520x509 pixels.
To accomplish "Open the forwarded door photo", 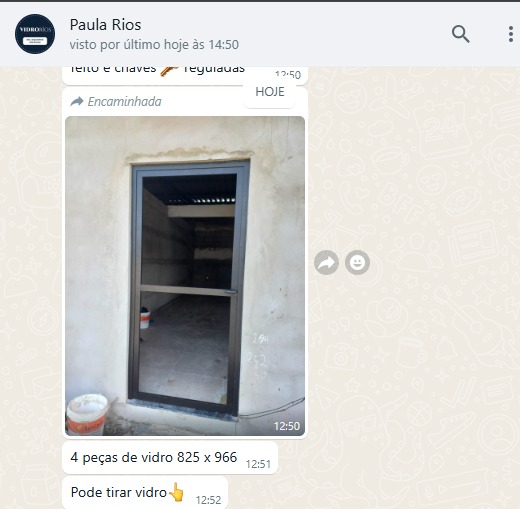I will pyautogui.click(x=185, y=276).
